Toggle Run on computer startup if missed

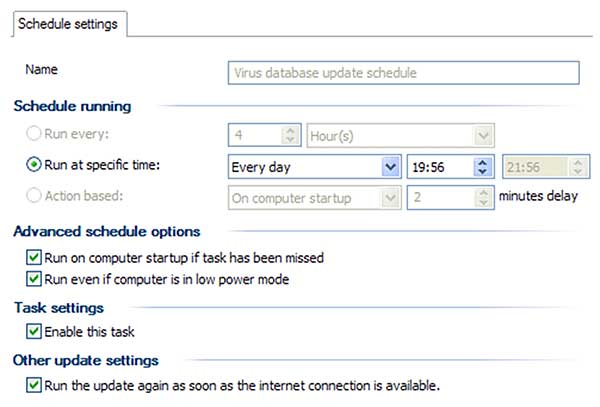(x=34, y=258)
